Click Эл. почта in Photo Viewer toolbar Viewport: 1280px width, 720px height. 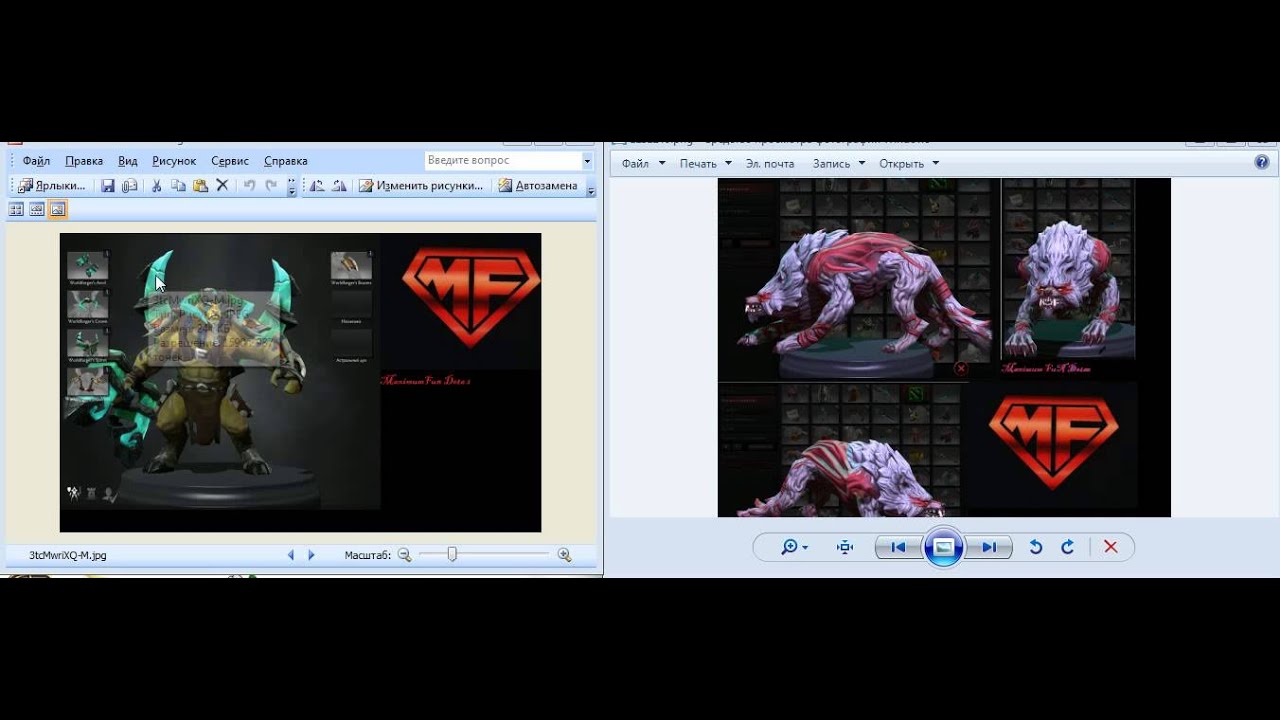click(x=770, y=164)
